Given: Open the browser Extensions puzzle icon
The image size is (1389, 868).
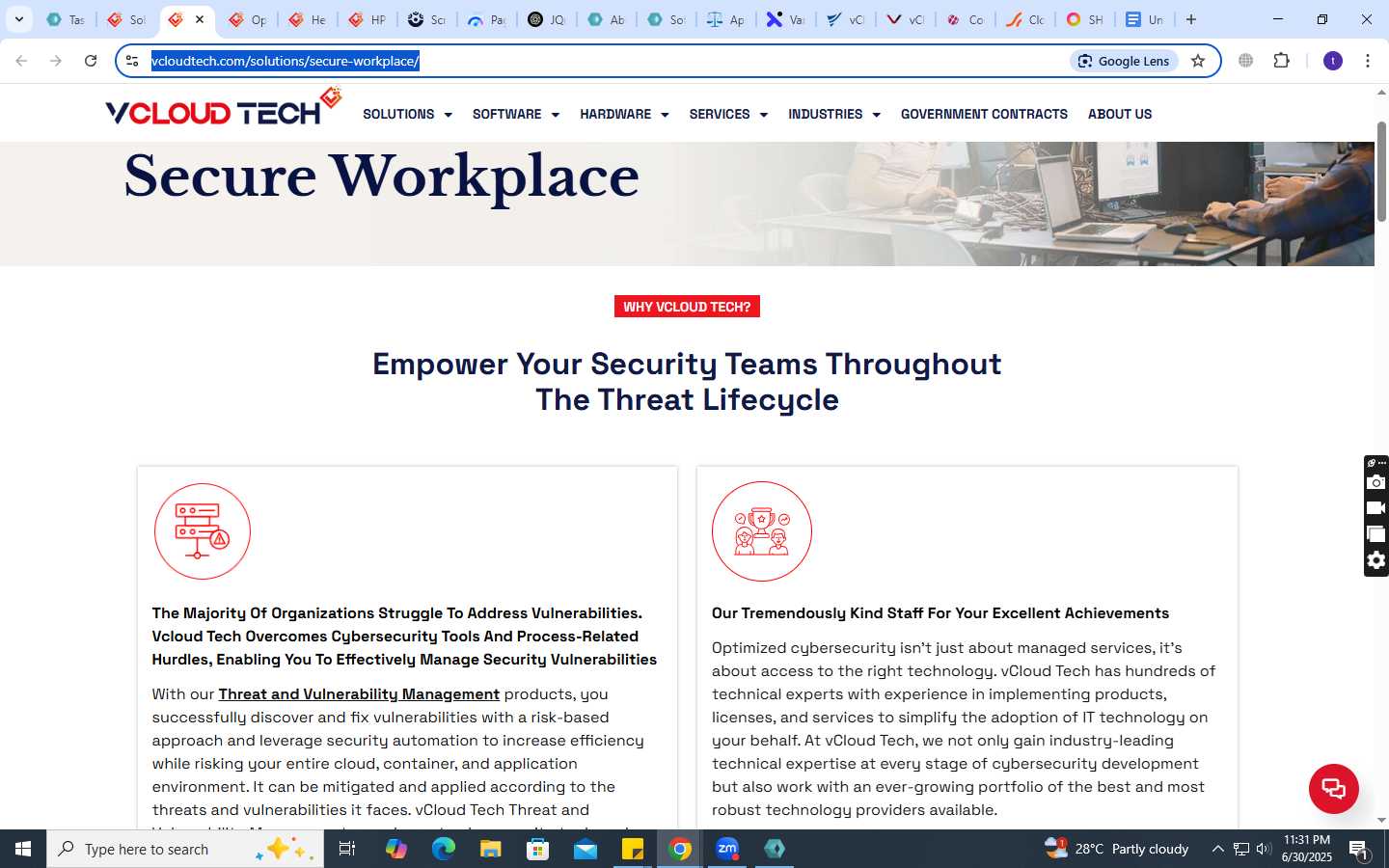Looking at the screenshot, I should pos(1281,61).
